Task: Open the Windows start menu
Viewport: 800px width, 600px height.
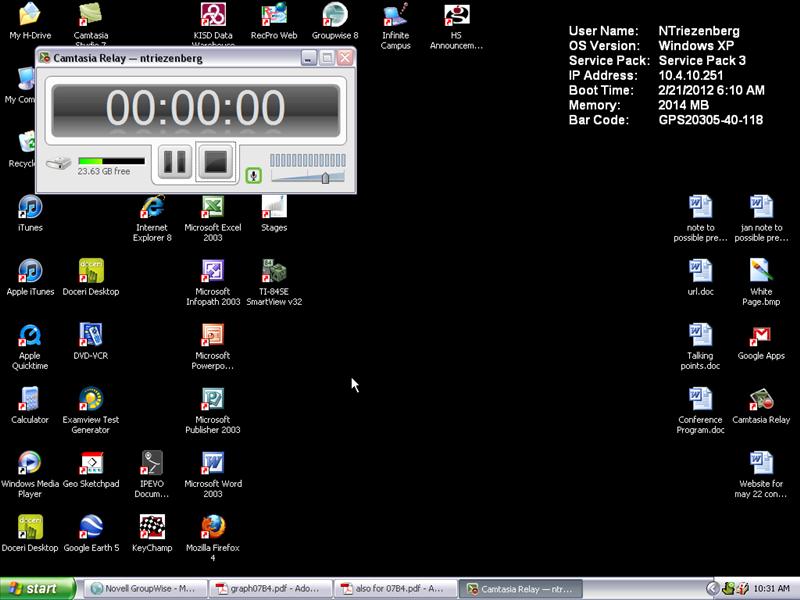Action: pyautogui.click(x=38, y=588)
